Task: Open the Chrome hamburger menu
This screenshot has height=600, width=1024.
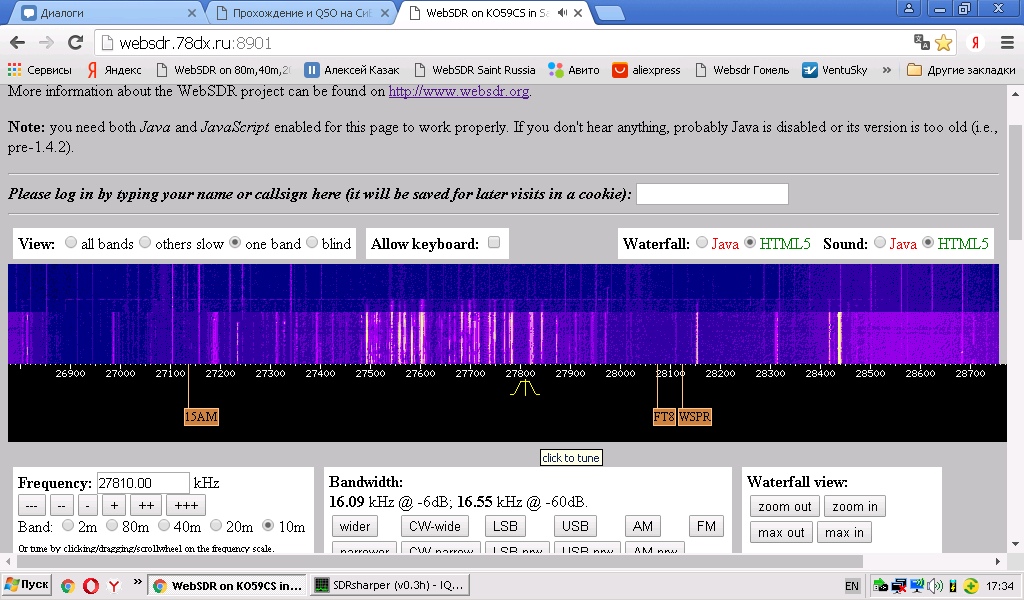Action: click(x=1008, y=43)
